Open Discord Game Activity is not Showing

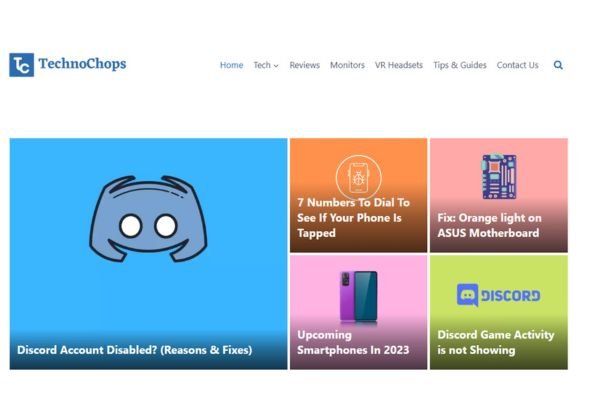pyautogui.click(x=496, y=342)
